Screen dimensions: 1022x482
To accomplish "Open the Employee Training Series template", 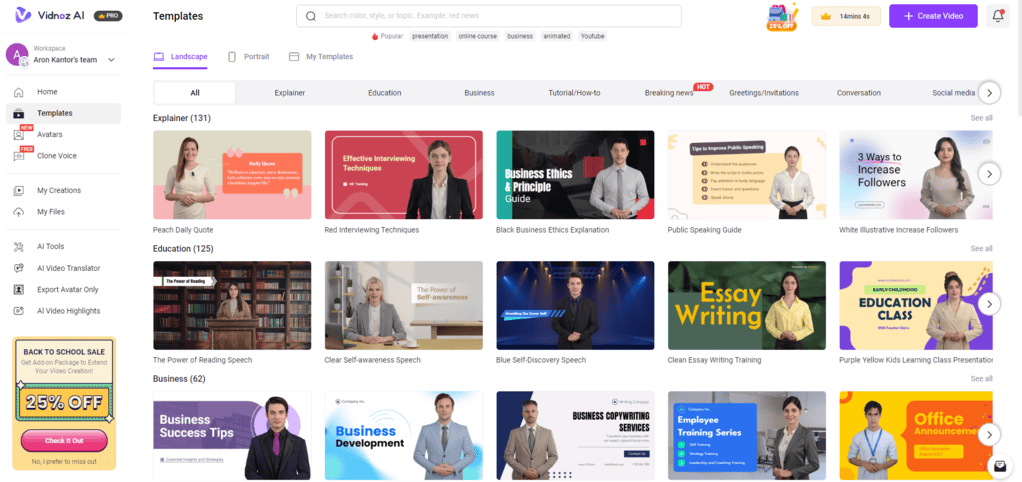I will [747, 435].
